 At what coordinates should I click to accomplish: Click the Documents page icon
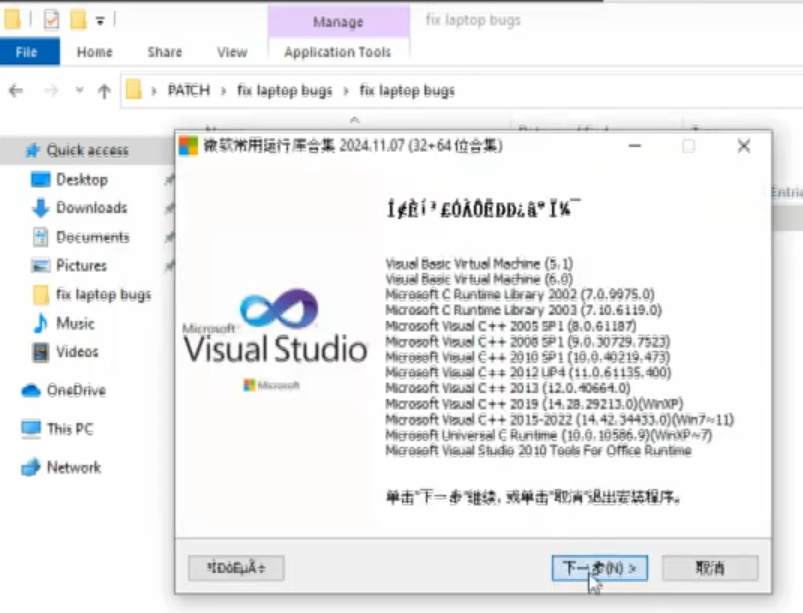click(40, 237)
